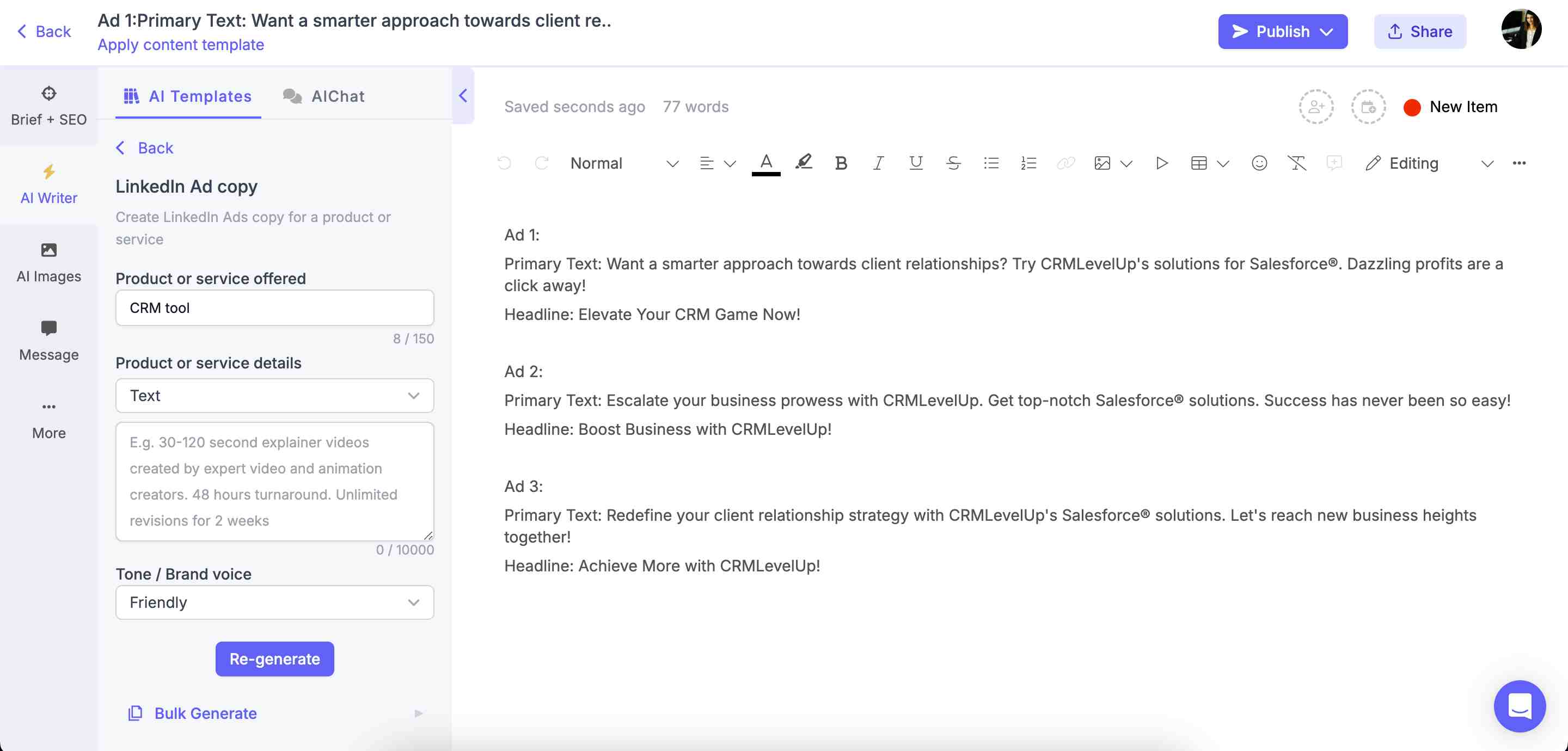This screenshot has width=1568, height=751.
Task: Toggle bold formatting on text
Action: pyautogui.click(x=840, y=163)
